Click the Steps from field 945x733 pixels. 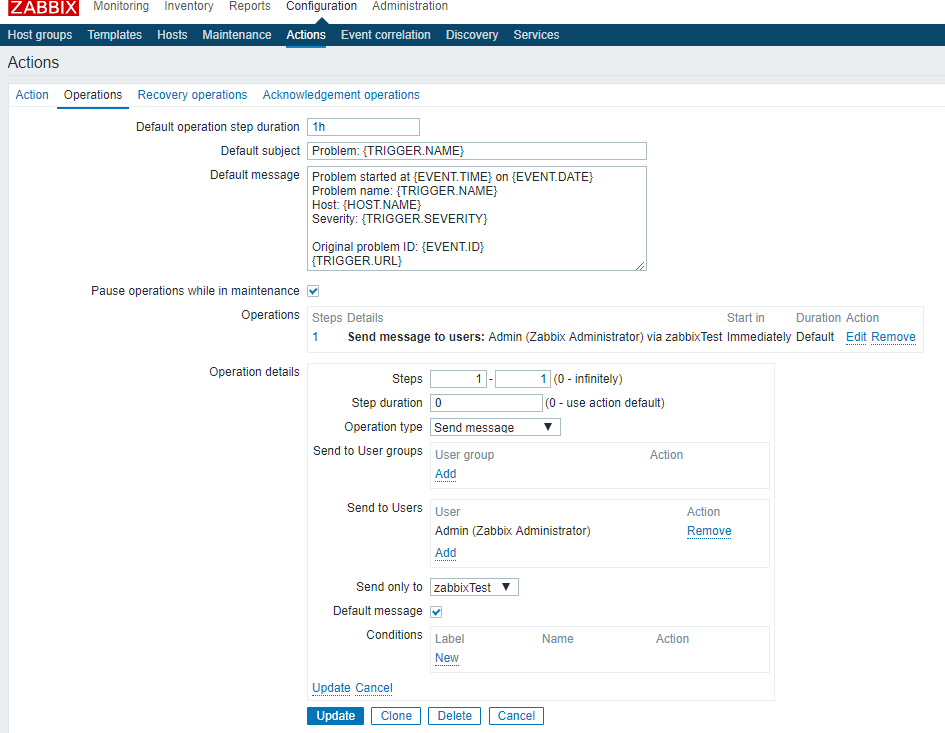(x=458, y=379)
